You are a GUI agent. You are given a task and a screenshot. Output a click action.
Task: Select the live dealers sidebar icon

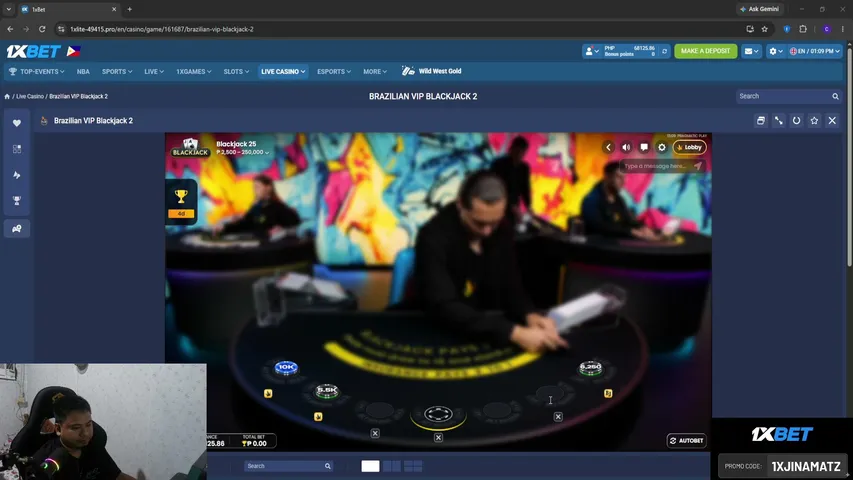17,229
